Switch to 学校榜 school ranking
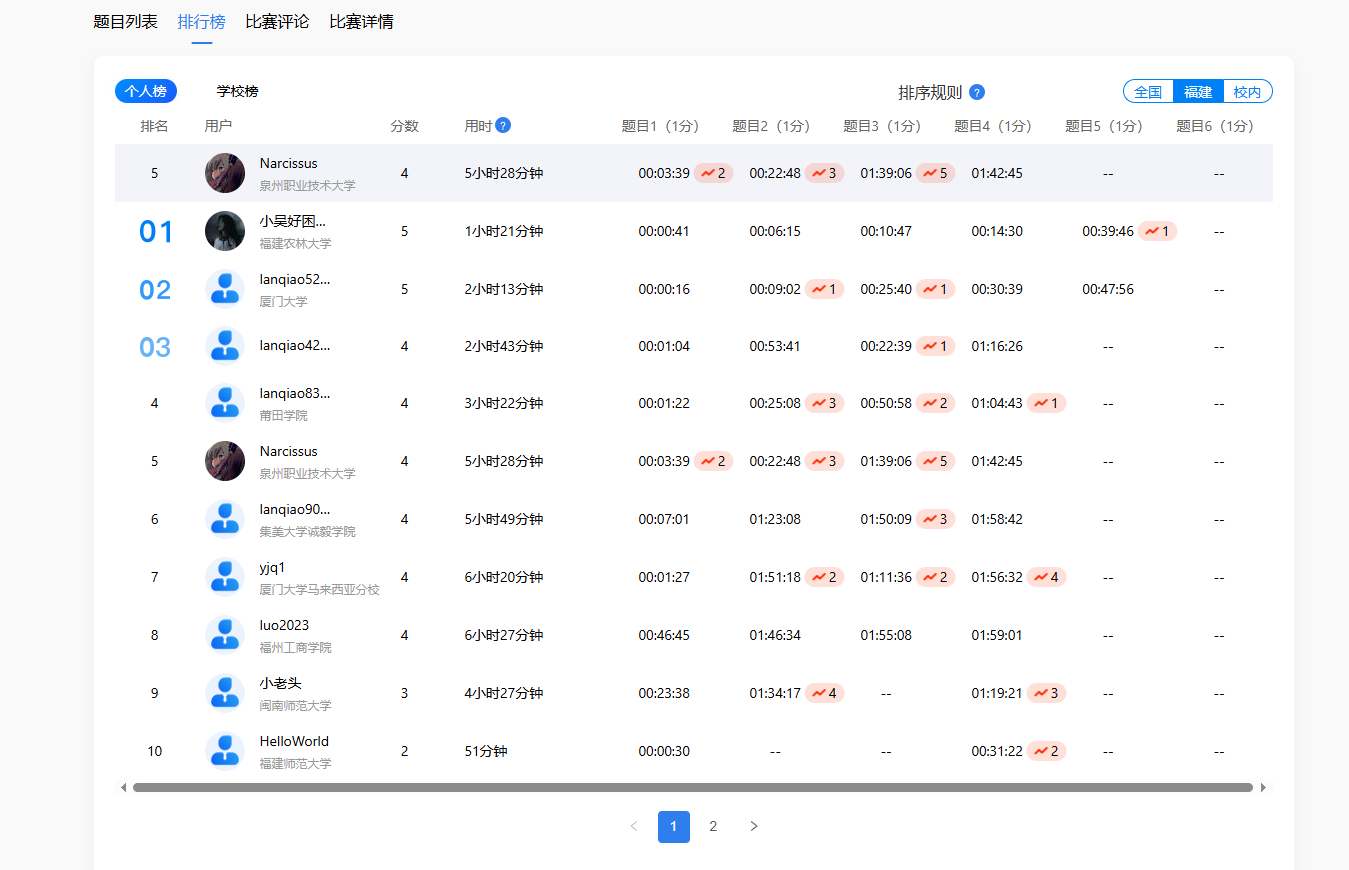This screenshot has height=870, width=1349. tap(238, 92)
